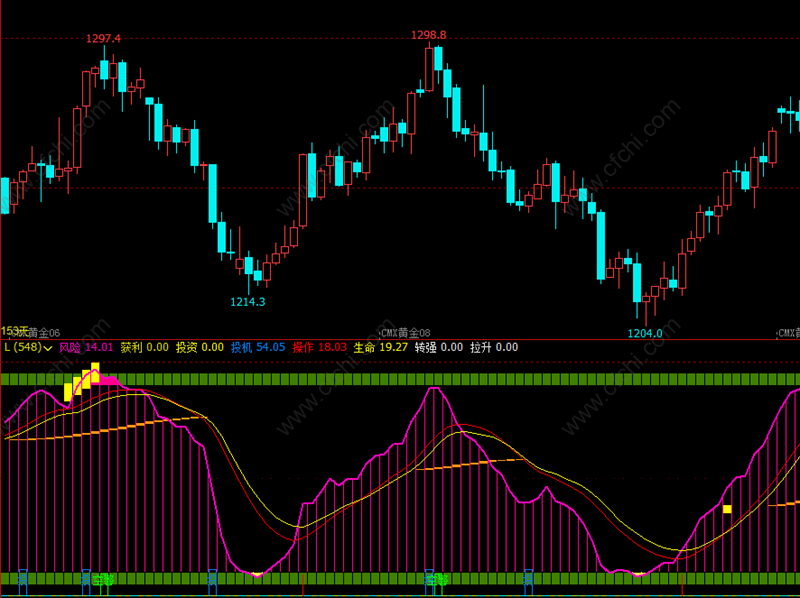Click the 1204.0 low price label

(x=645, y=334)
